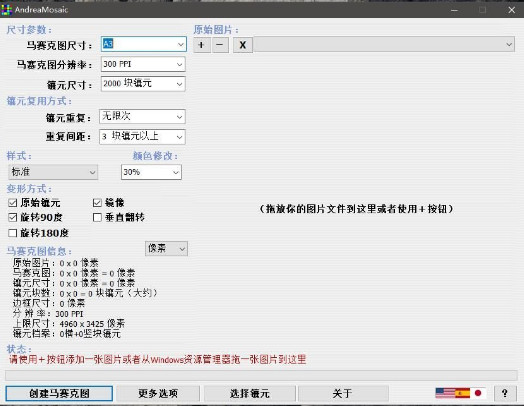Screen dimensions: 524x406
Task: Select the Spanish flag language icon
Action: [x=463, y=393]
